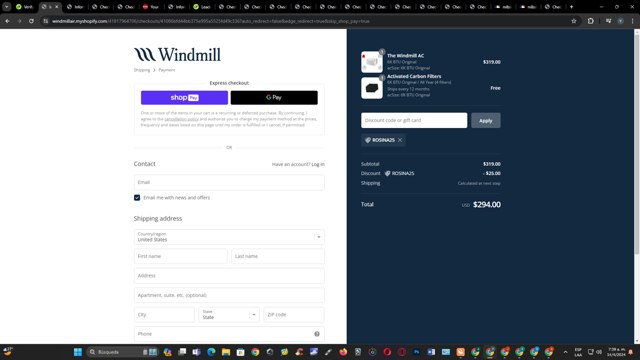Pay with the Google Pay button
Viewport: 640px width, 360px height.
[274, 98]
